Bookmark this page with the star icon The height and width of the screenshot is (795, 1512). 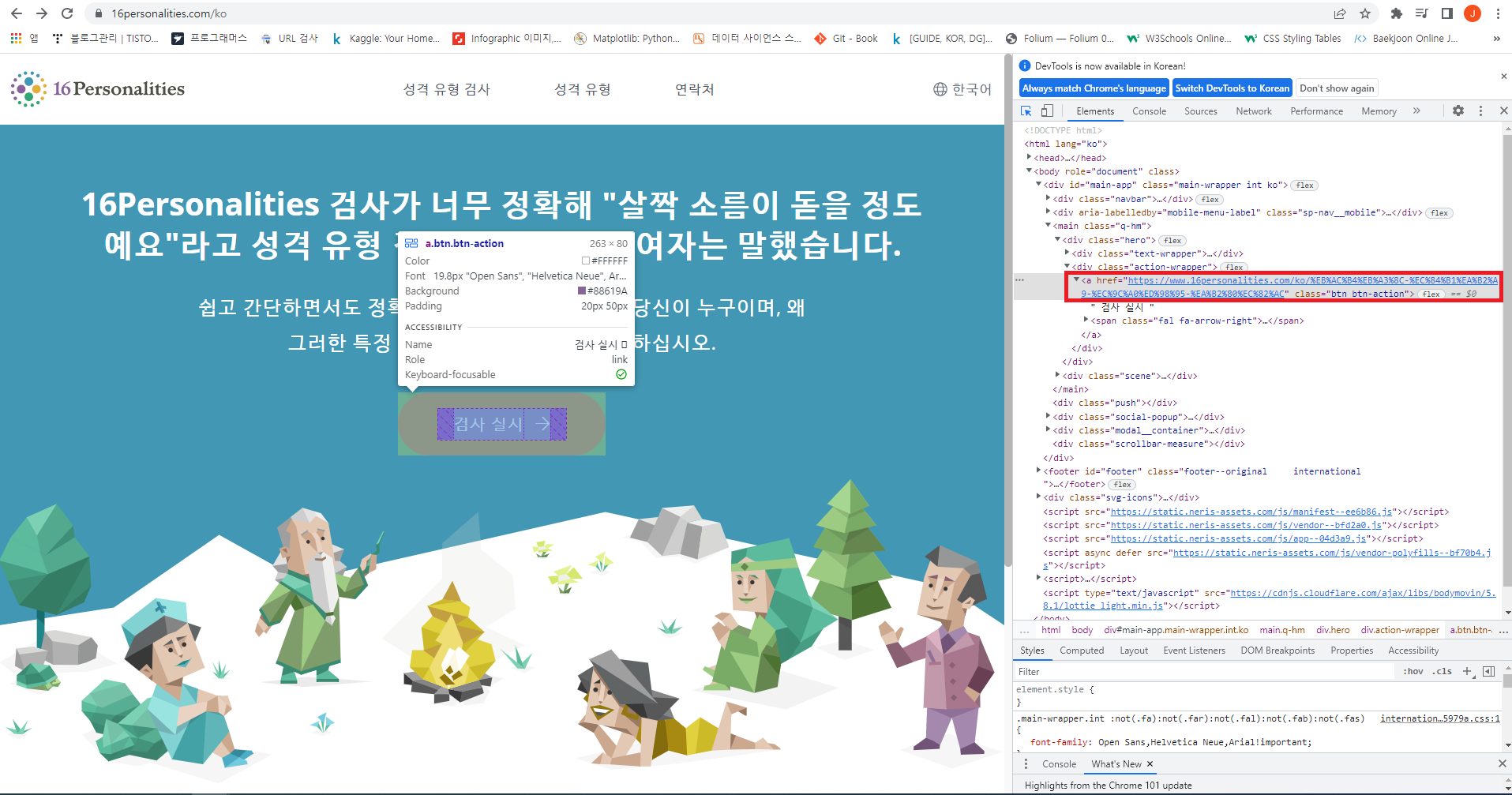coord(1365,13)
